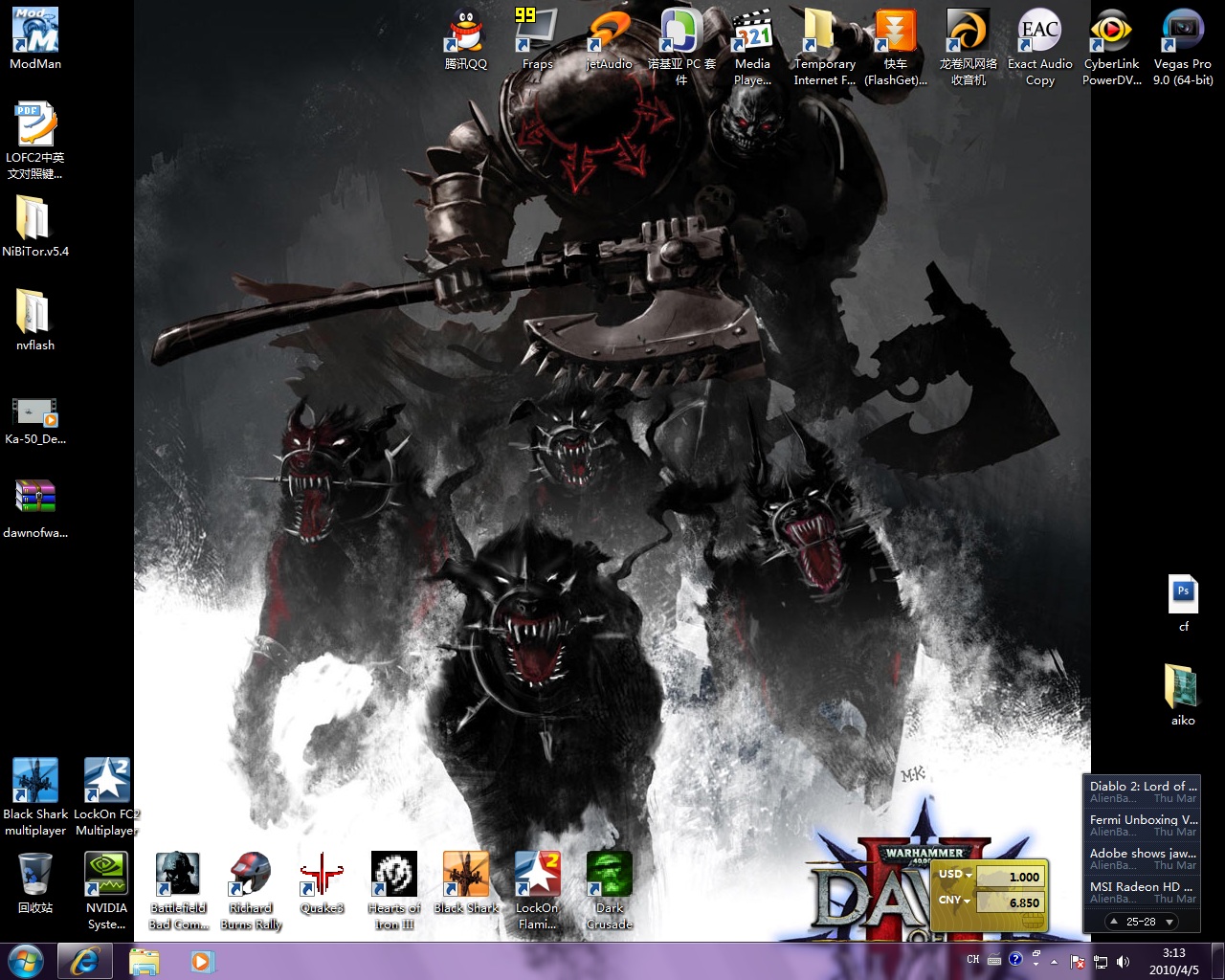The height and width of the screenshot is (980, 1225).
Task: Open Tencent QQ (腾讯QQ) shortcut
Action: (x=466, y=39)
